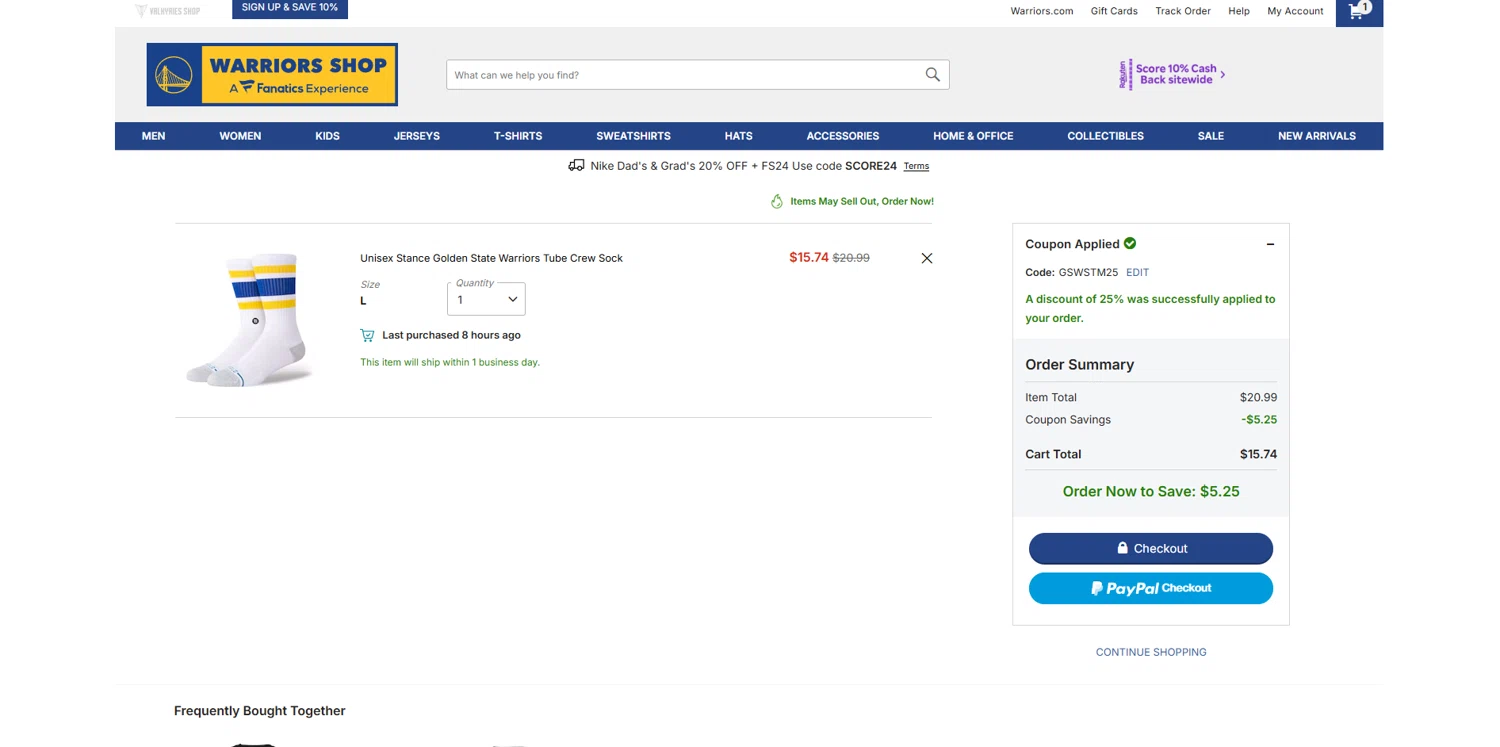Click the Warriors Shop logo

(272, 75)
